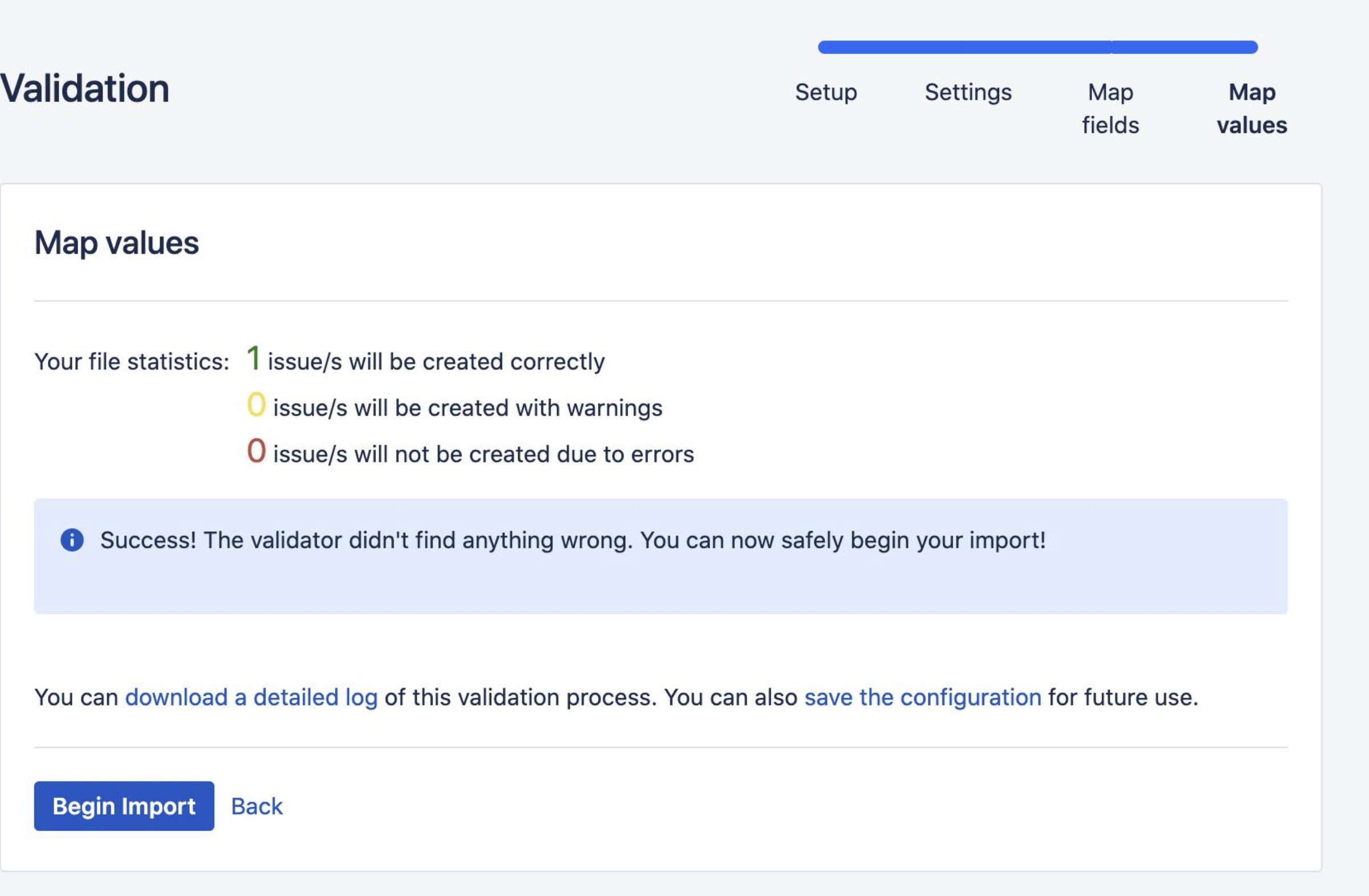Click the yellow warnings count indicator
This screenshot has height=896, width=1369.
pyautogui.click(x=256, y=406)
